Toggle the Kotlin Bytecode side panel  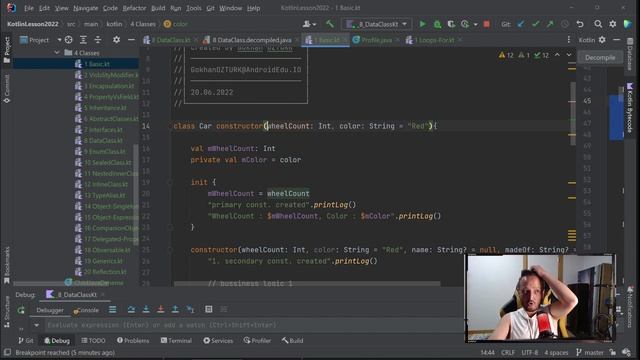click(630, 108)
